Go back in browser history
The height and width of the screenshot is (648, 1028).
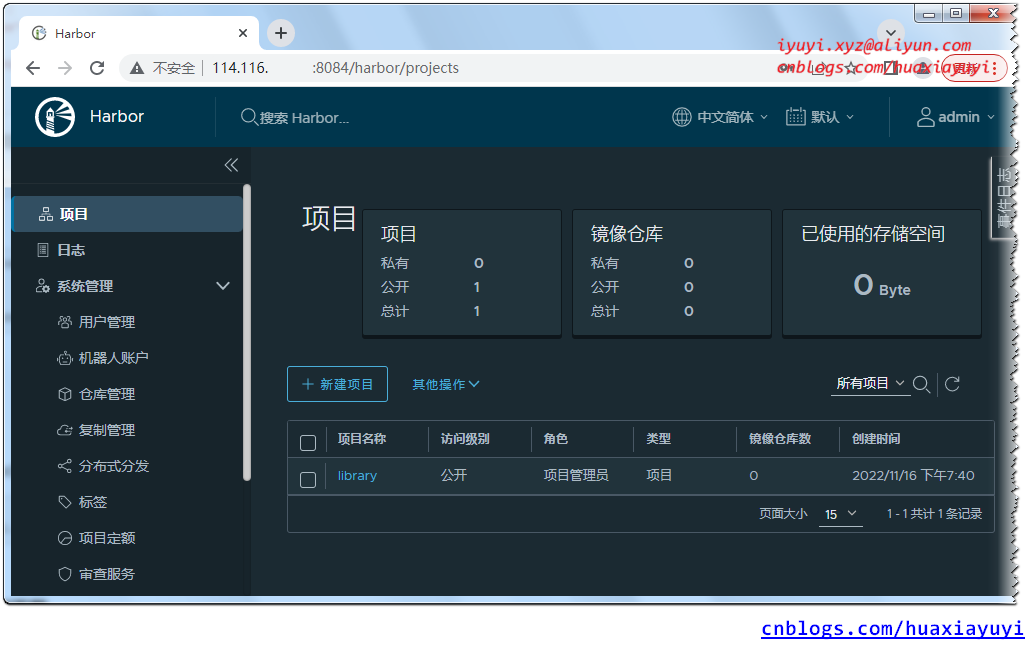(33, 68)
